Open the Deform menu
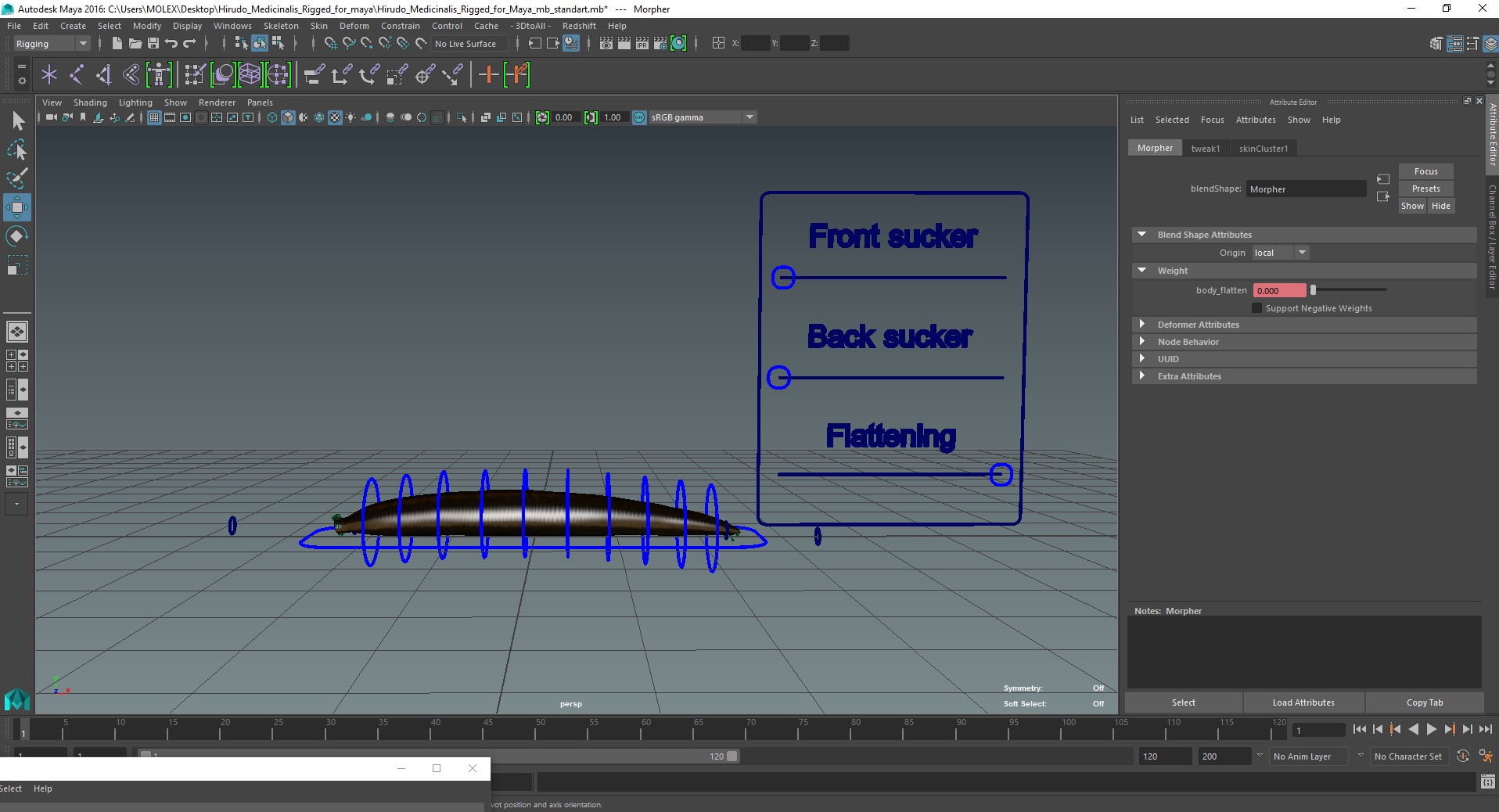 354,26
